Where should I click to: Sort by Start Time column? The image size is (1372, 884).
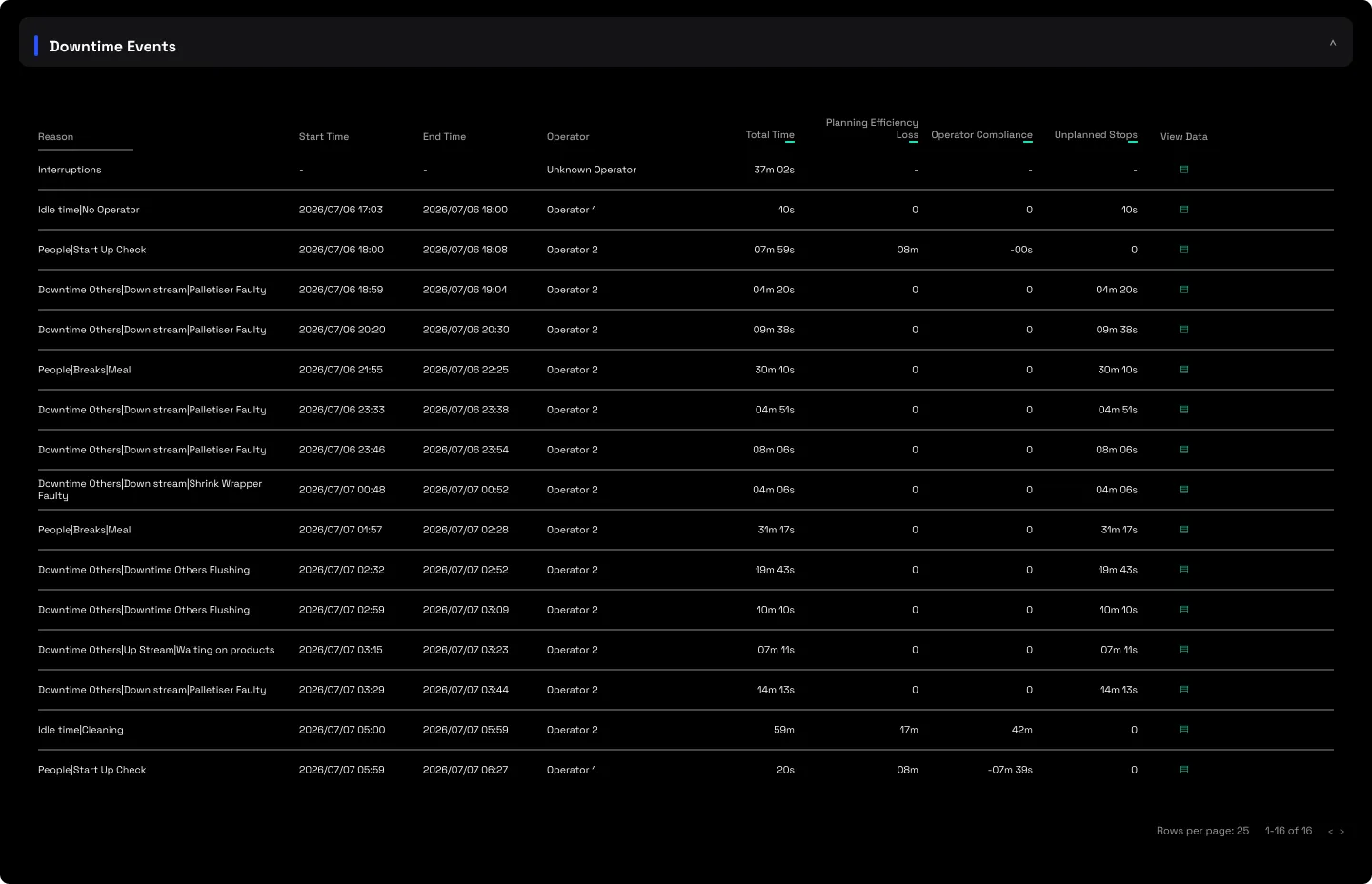(x=324, y=137)
